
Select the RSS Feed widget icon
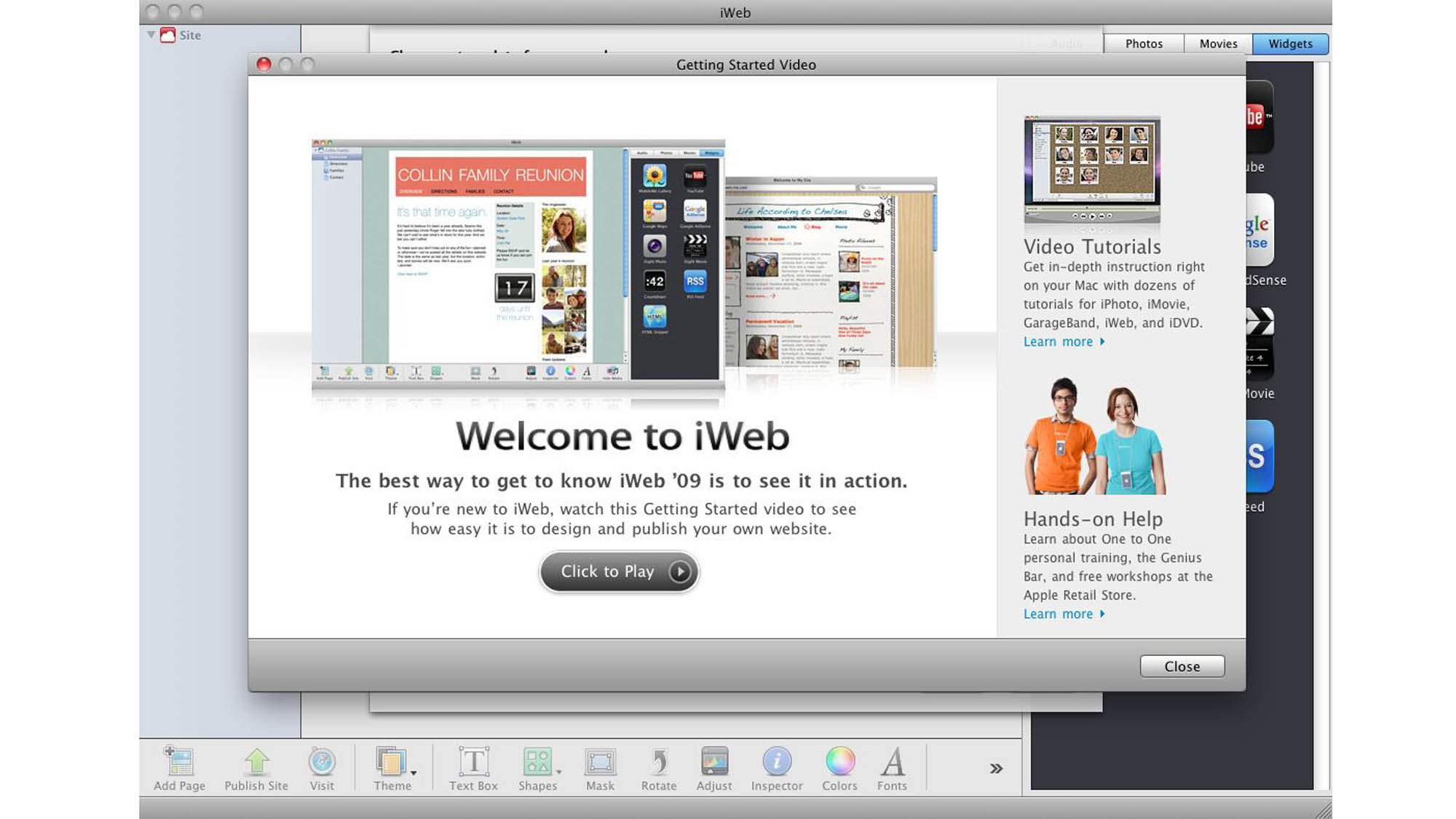click(x=1259, y=457)
